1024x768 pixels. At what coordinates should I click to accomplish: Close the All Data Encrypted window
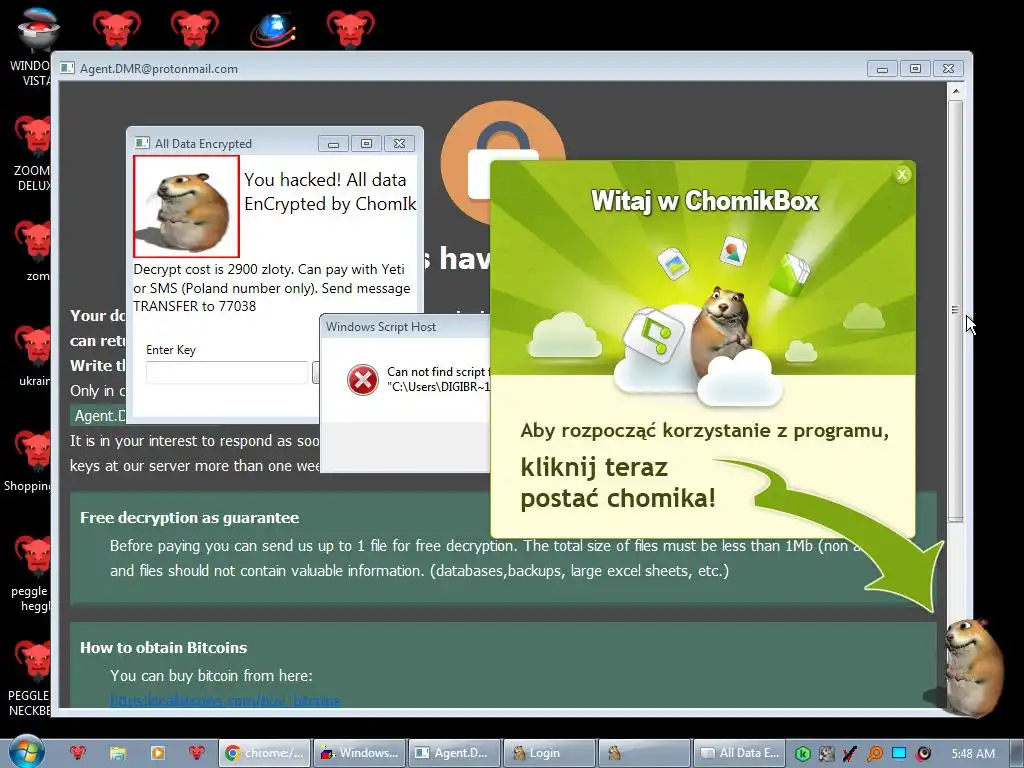click(x=400, y=144)
